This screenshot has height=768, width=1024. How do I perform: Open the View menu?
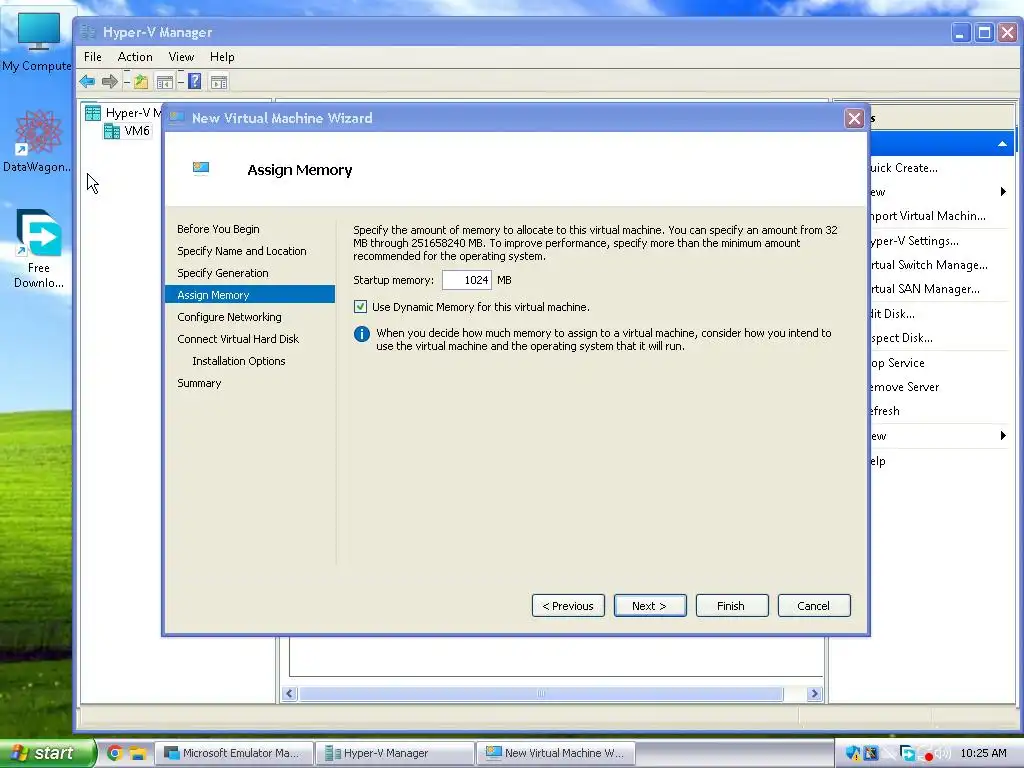pos(181,57)
